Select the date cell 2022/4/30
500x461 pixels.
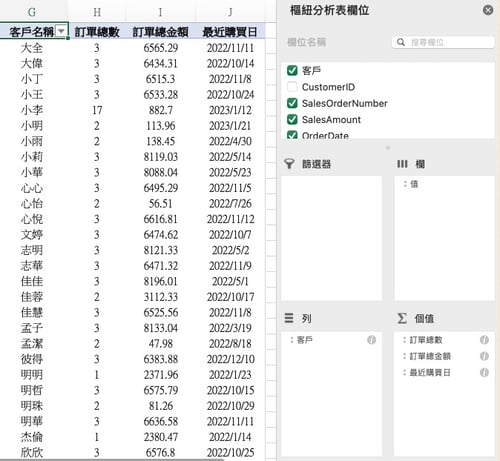230,141
